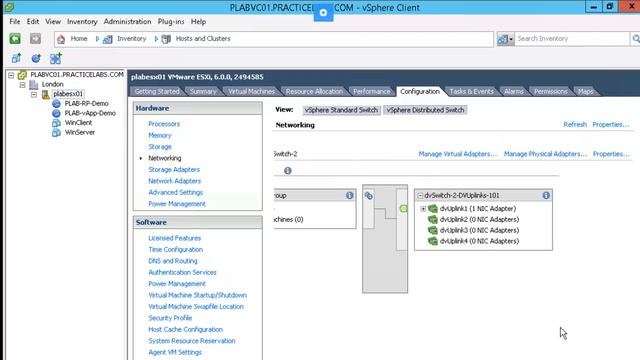Click the New Datacenter toolbar icon
Image resolution: width=640 pixels, height=360 pixels.
(x=16, y=58)
